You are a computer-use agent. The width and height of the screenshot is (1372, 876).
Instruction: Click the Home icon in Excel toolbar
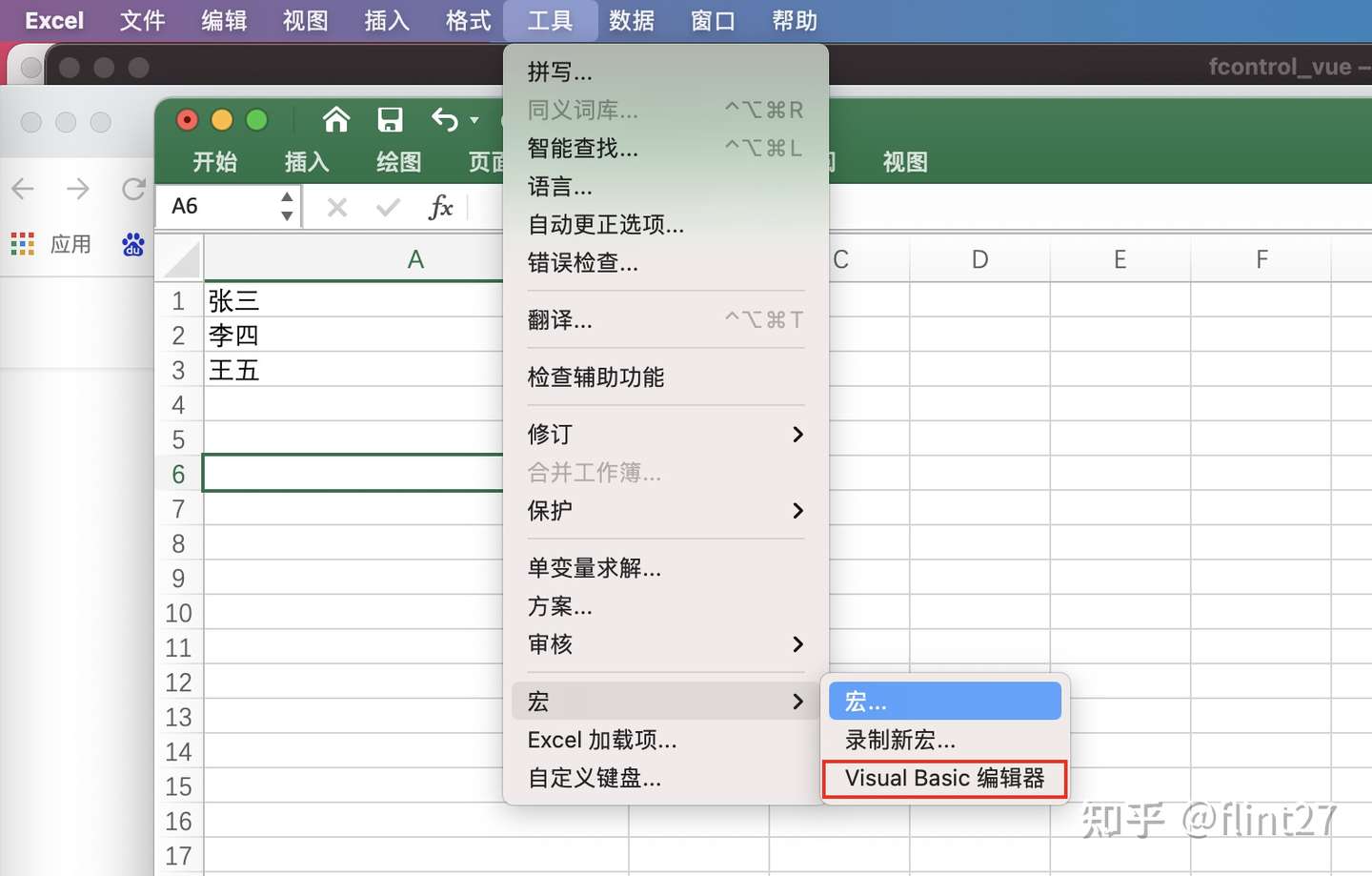pos(336,120)
